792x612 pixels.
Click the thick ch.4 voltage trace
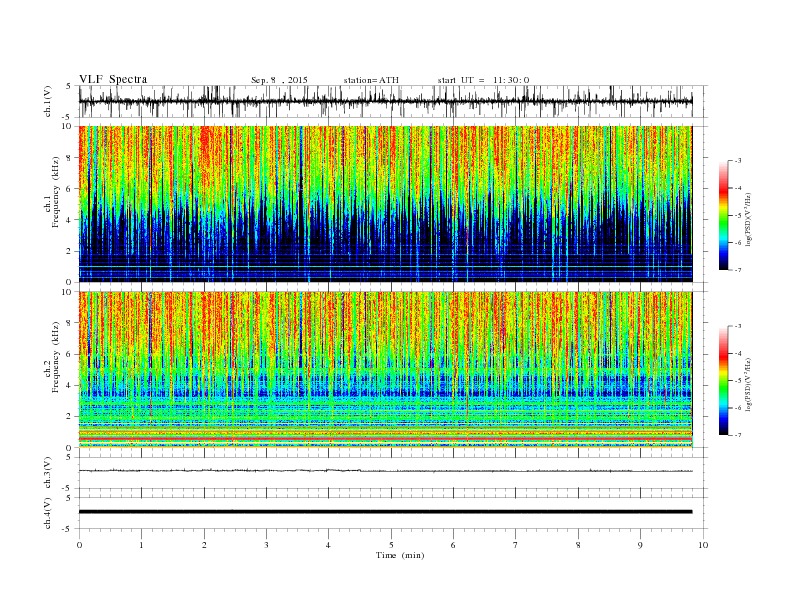click(x=385, y=512)
